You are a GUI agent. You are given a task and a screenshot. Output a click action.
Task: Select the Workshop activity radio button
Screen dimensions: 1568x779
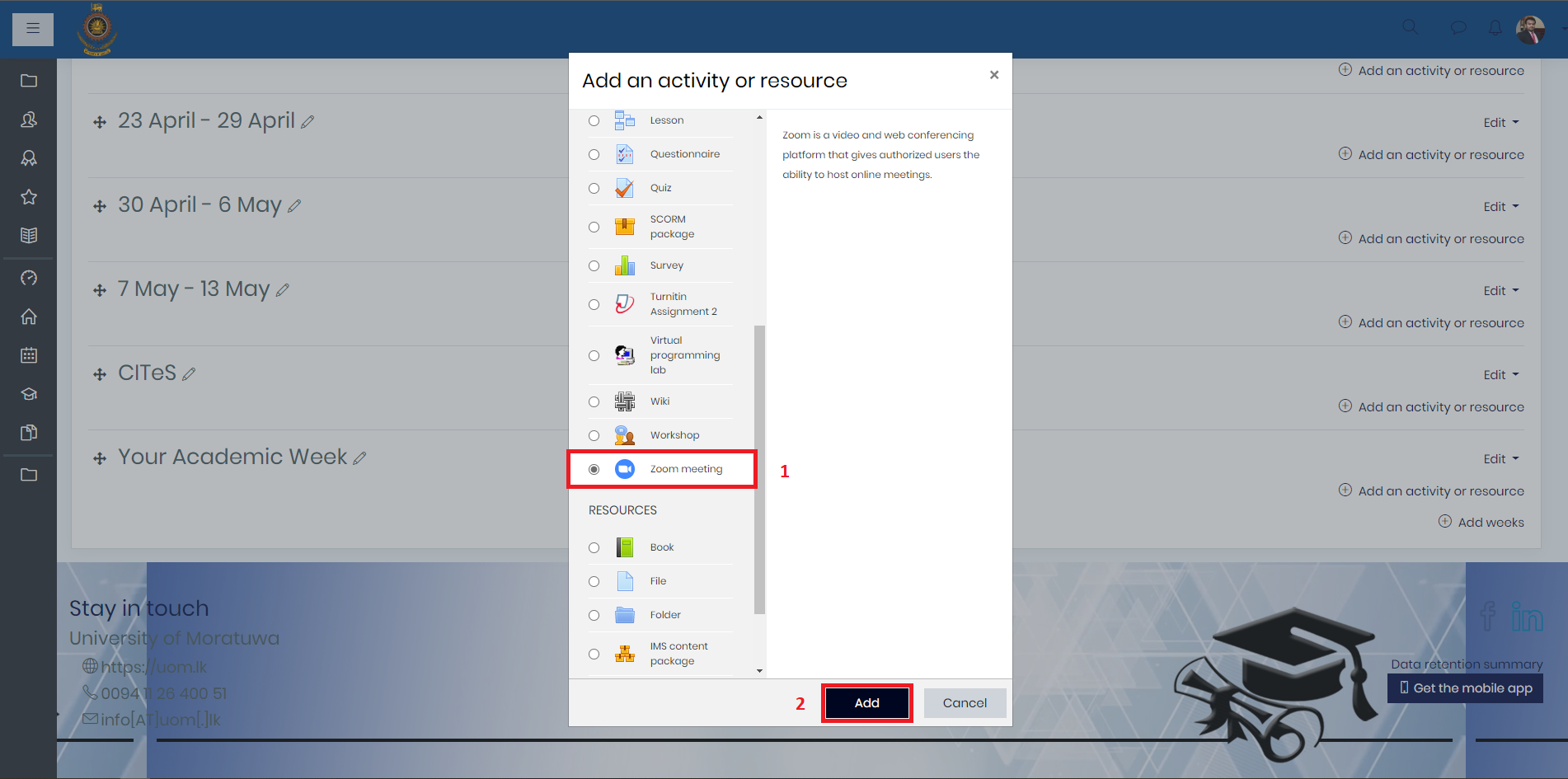point(594,435)
